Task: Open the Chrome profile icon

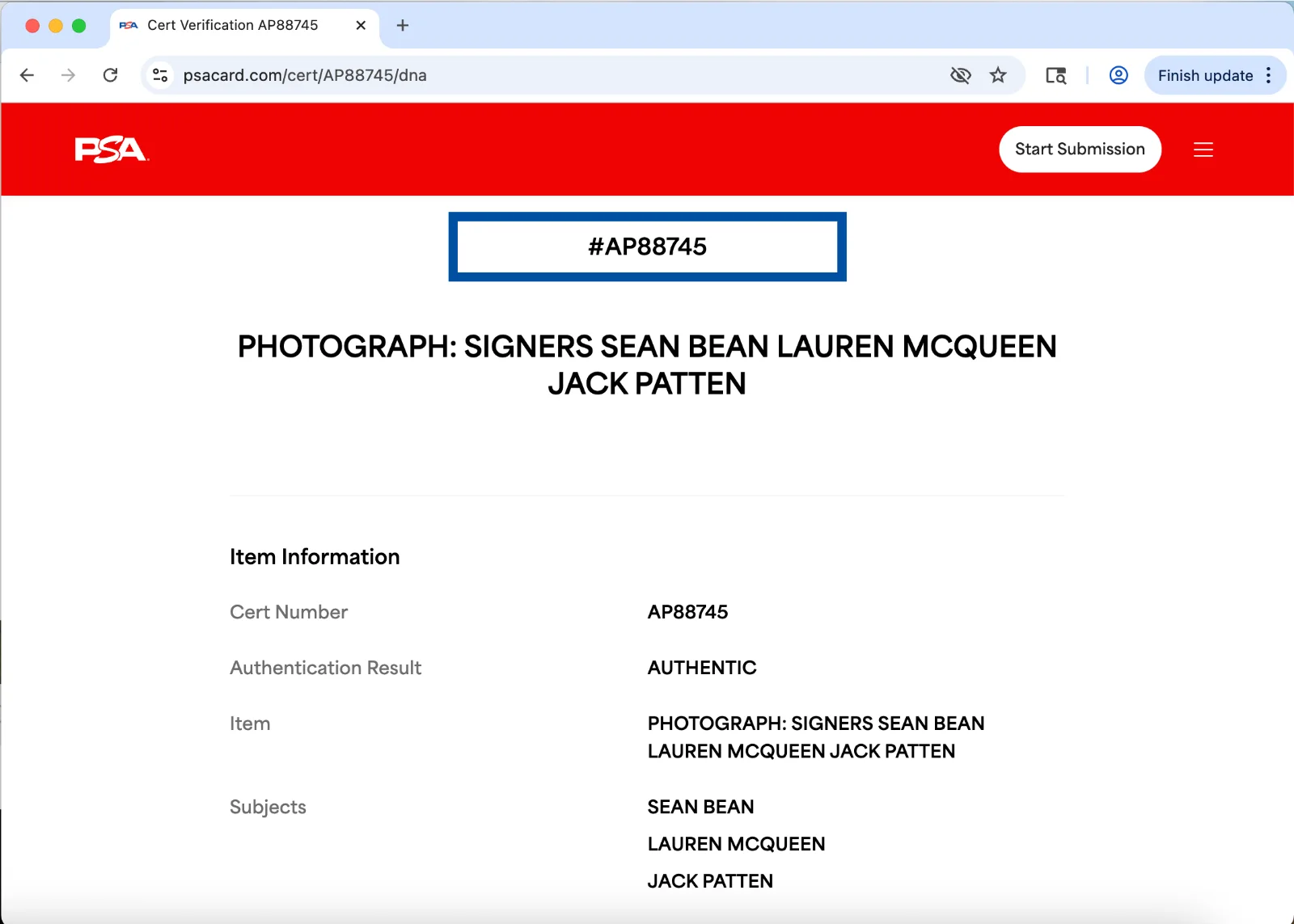Action: (x=1119, y=75)
